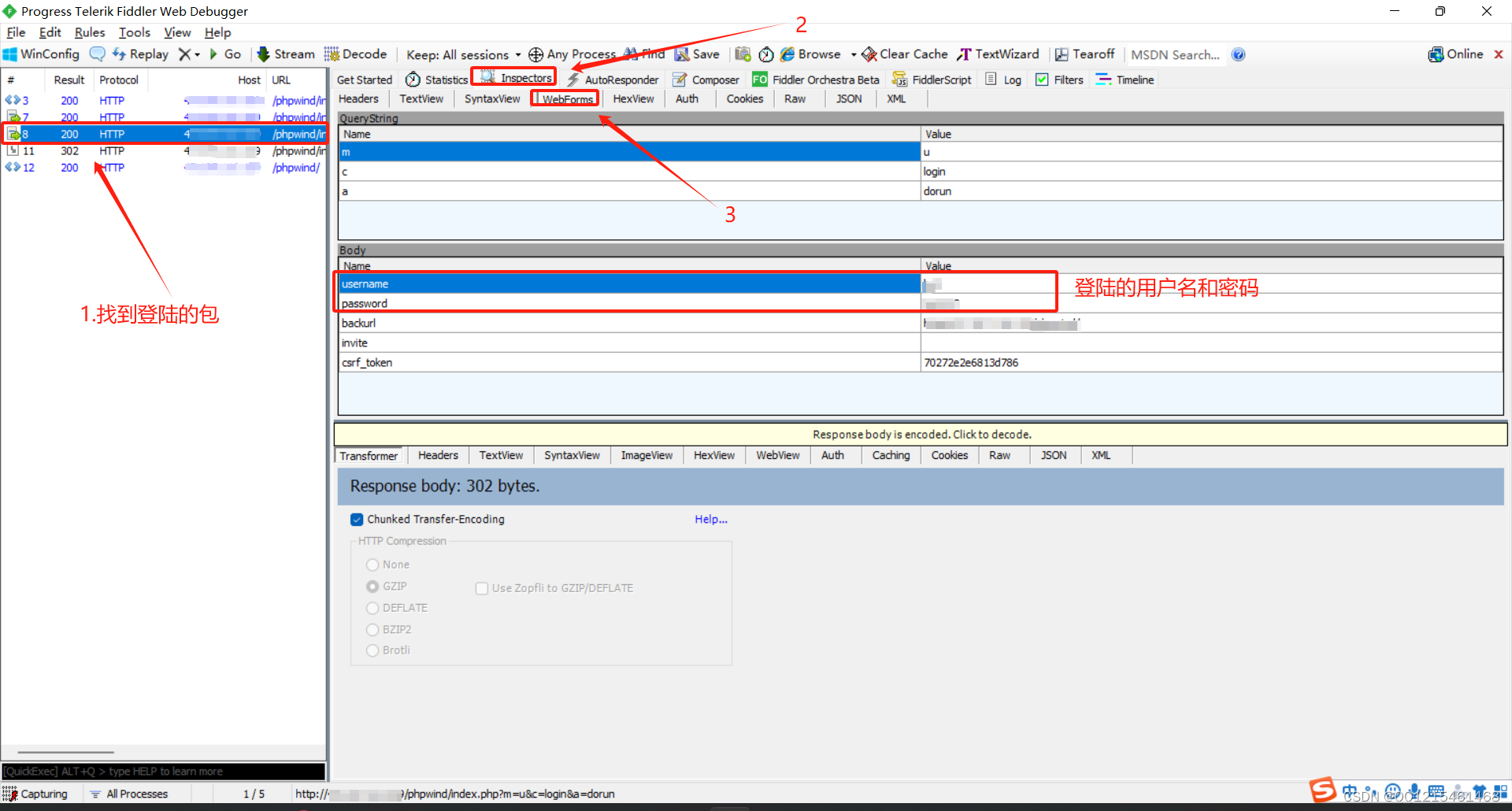
Task: Select the Brotli compression radio button
Action: (372, 650)
